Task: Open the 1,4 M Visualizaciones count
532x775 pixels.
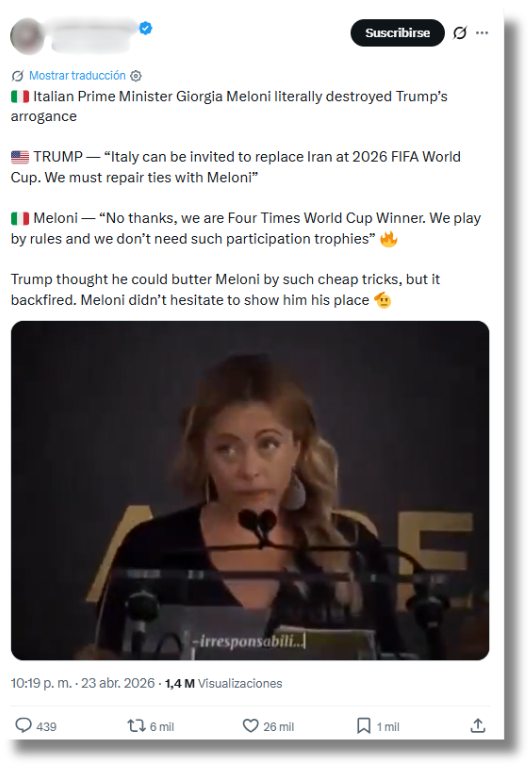Action: pyautogui.click(x=223, y=683)
